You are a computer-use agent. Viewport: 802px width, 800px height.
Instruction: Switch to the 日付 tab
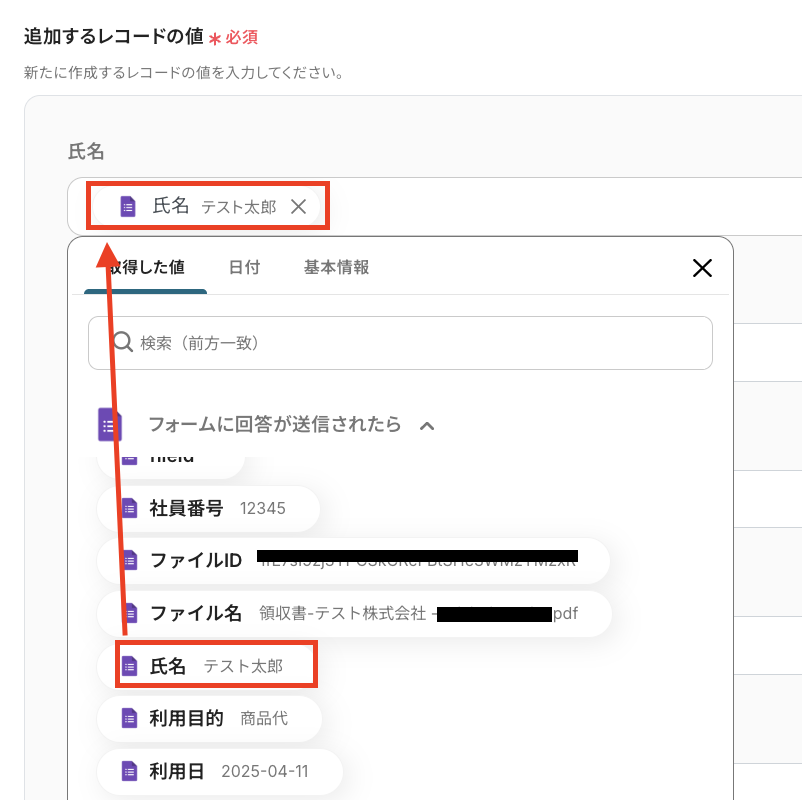tap(244, 267)
